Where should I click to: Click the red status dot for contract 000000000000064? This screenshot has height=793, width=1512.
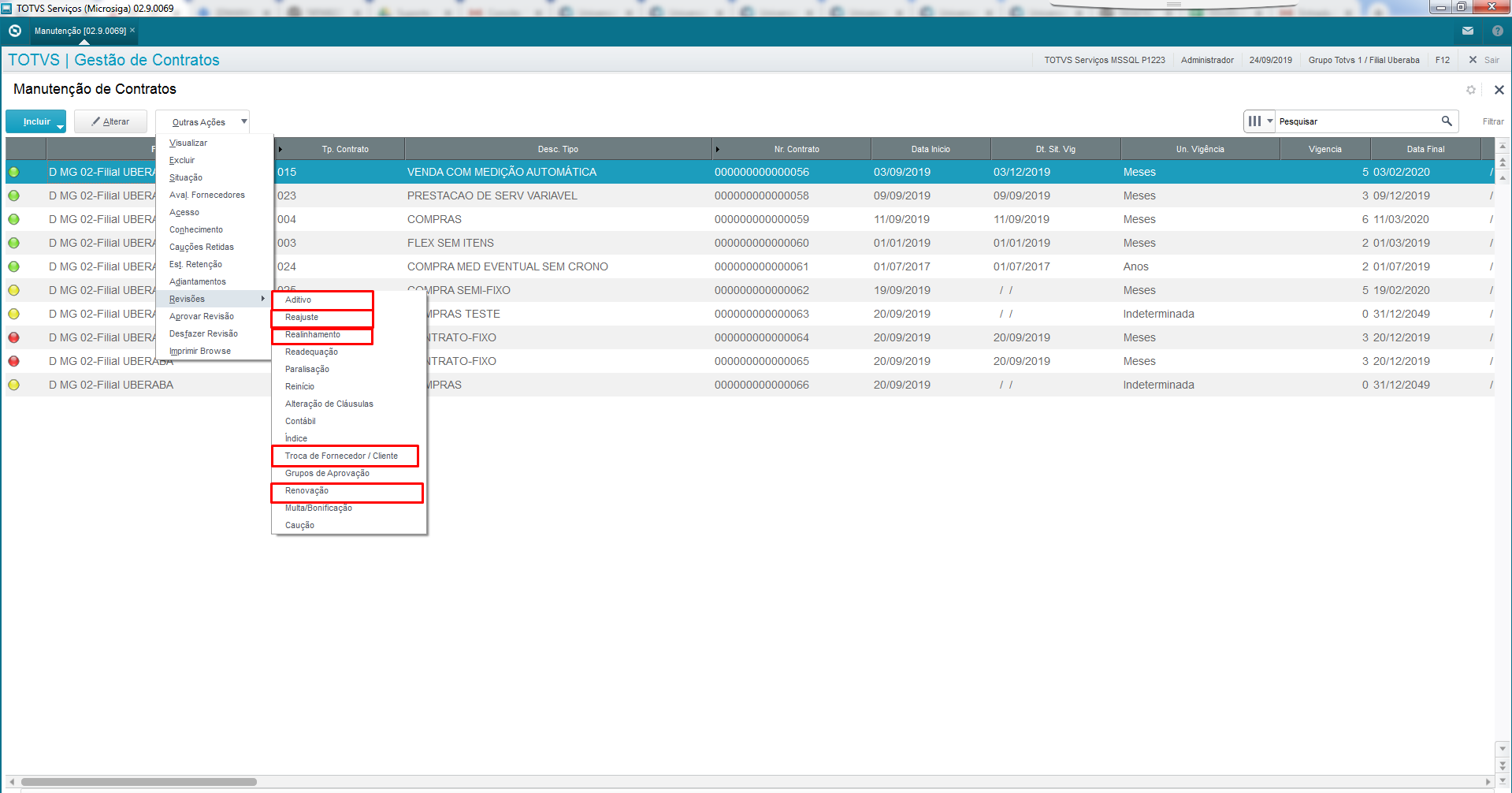click(x=13, y=337)
